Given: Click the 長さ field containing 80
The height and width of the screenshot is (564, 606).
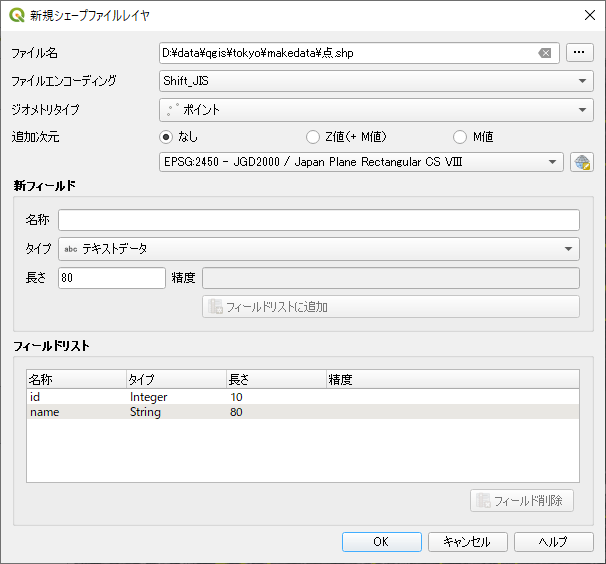Looking at the screenshot, I should click(112, 278).
